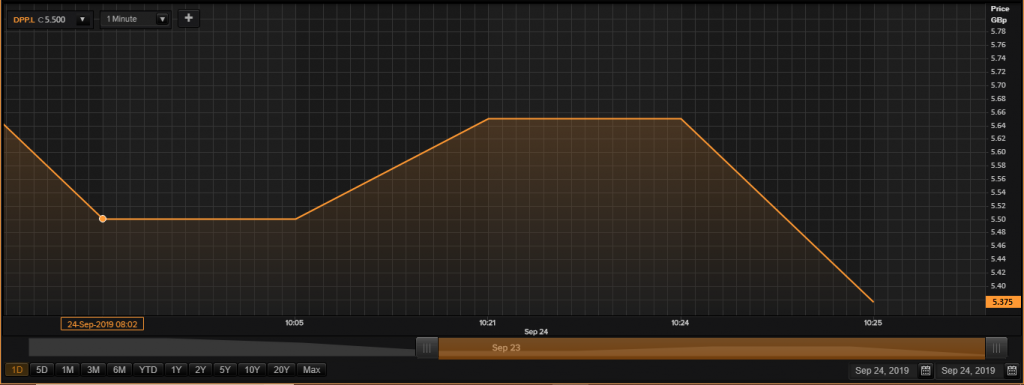Open the start date calendar icon

(925, 371)
